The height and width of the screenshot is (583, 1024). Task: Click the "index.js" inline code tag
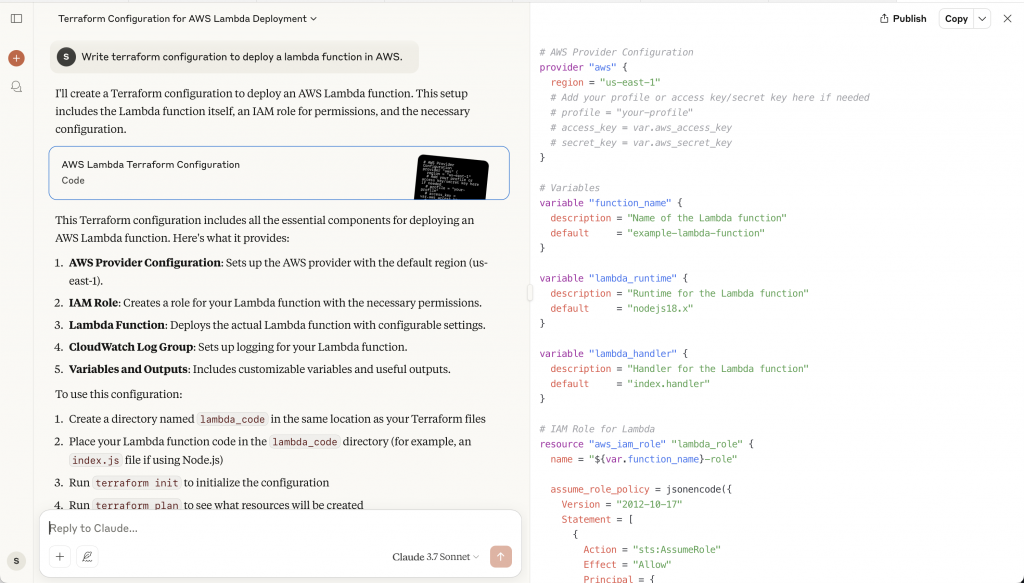pyautogui.click(x=95, y=460)
